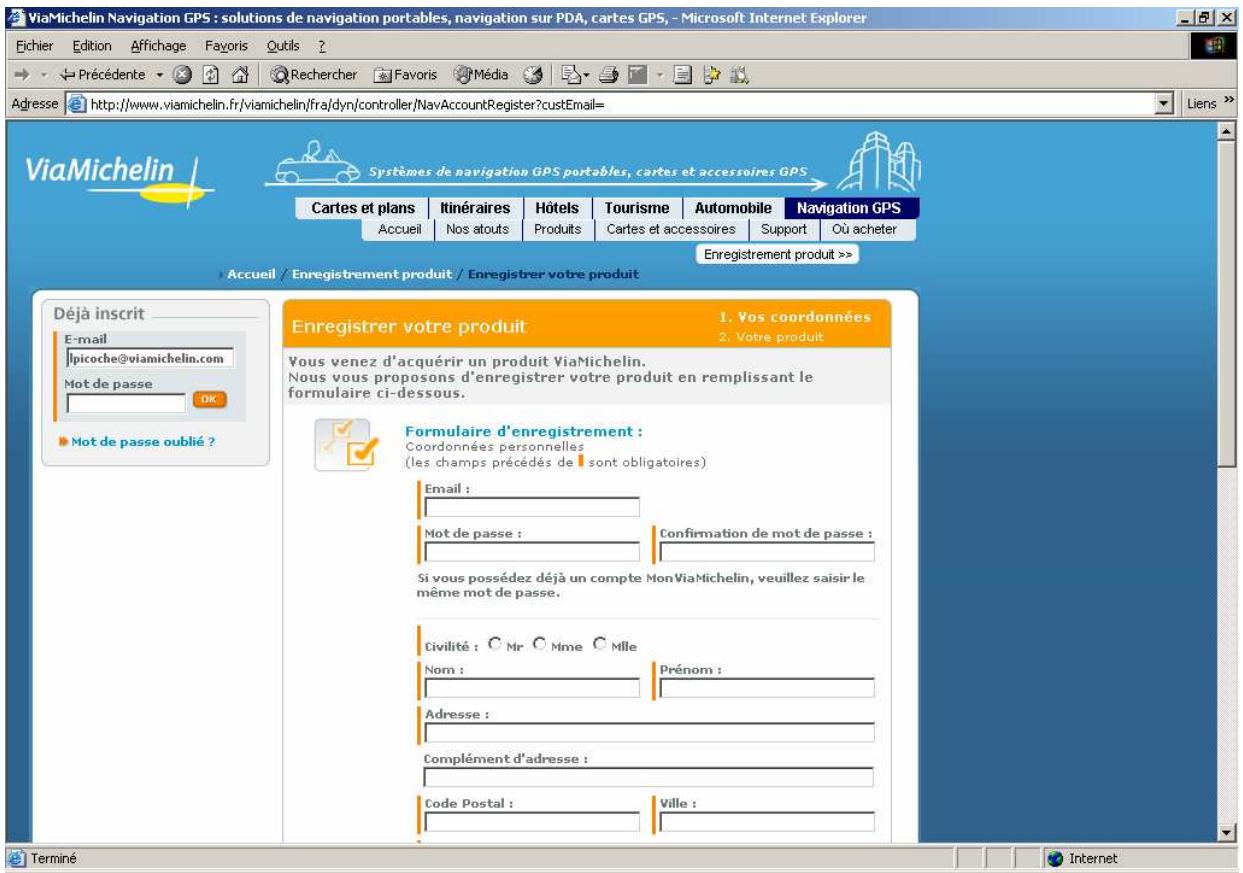Expand the Edit icon dropdown arrow

(x=659, y=75)
